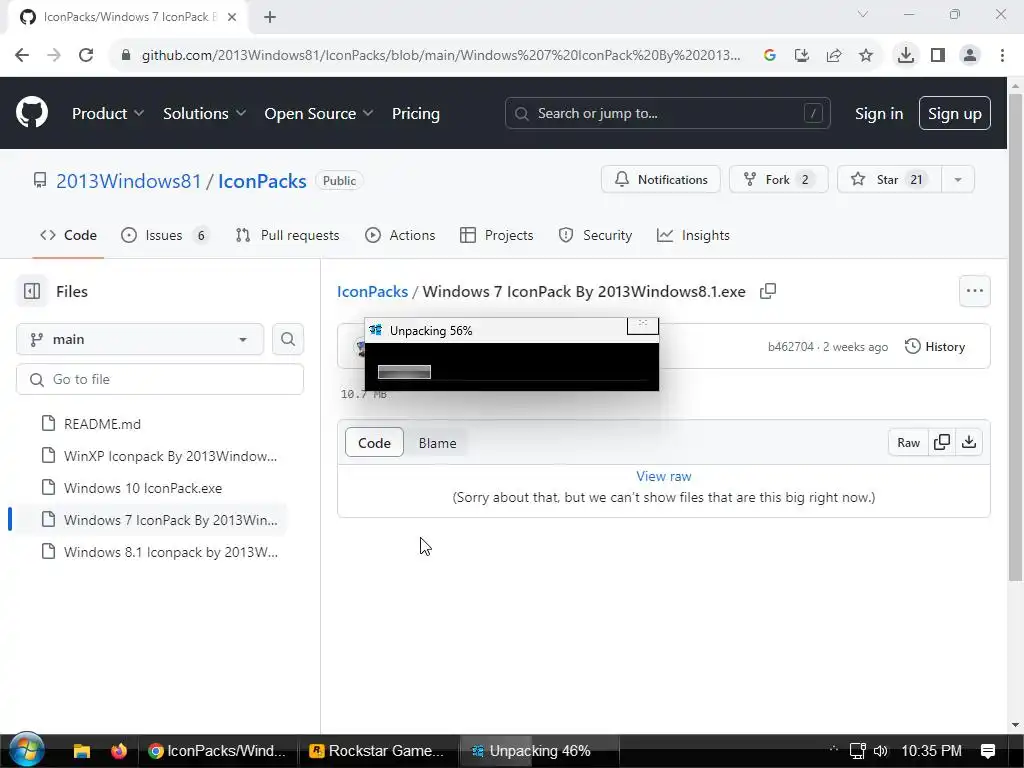1024x768 pixels.
Task: Expand the Open Source menu
Action: pyautogui.click(x=319, y=114)
